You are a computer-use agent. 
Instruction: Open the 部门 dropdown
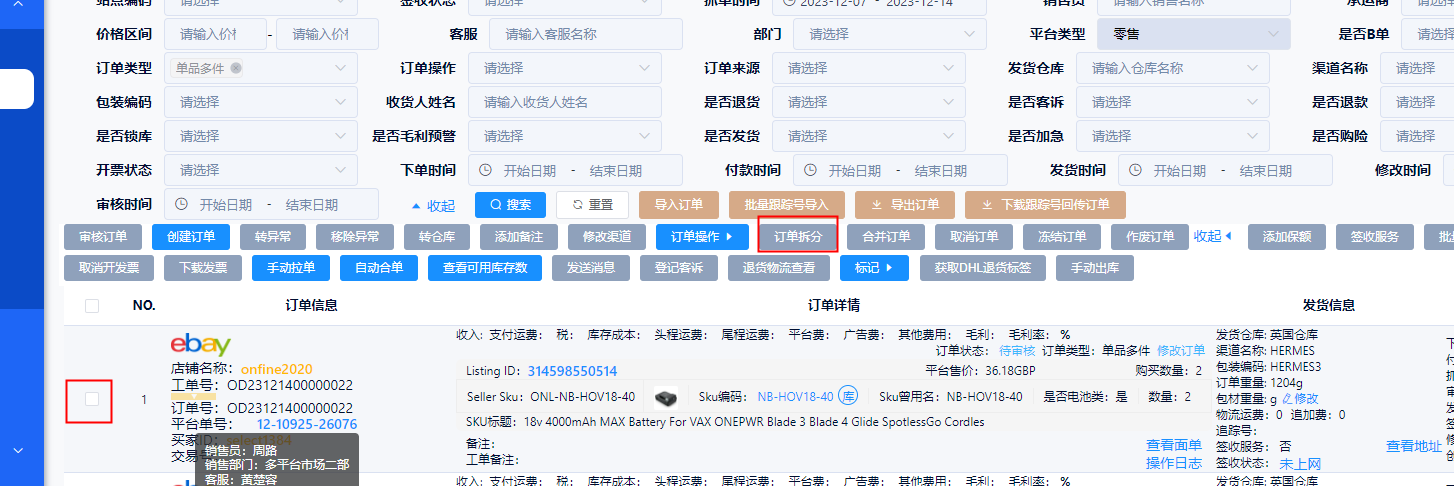[x=890, y=34]
